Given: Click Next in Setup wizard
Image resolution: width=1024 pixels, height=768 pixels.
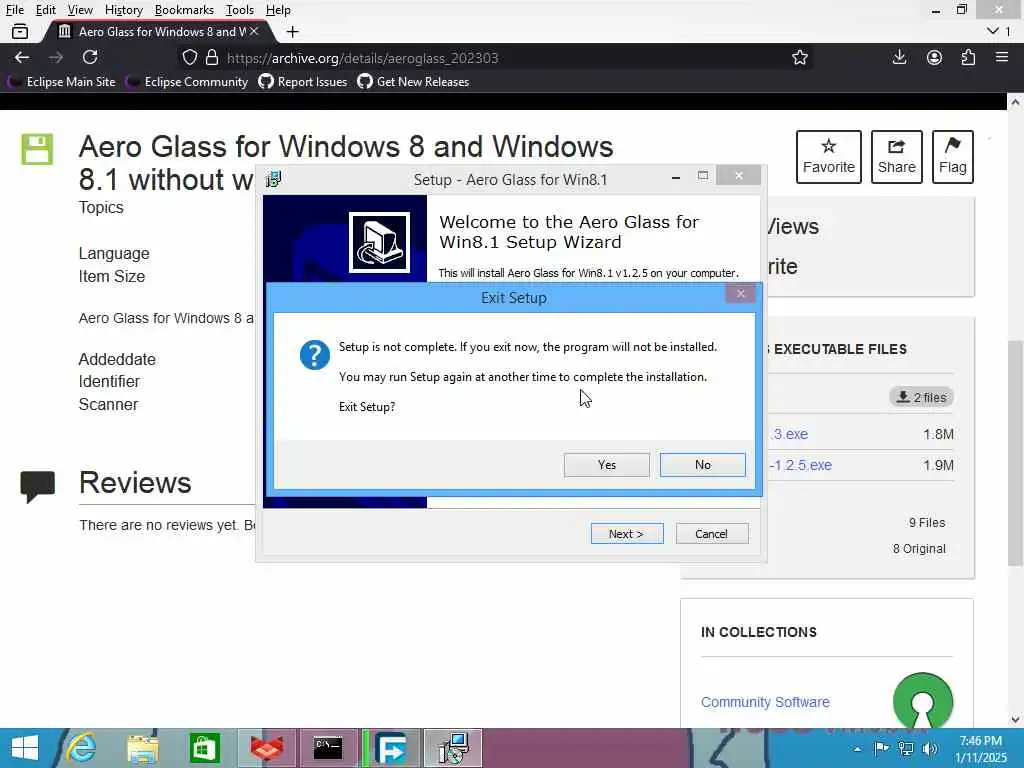Looking at the screenshot, I should [x=626, y=534].
